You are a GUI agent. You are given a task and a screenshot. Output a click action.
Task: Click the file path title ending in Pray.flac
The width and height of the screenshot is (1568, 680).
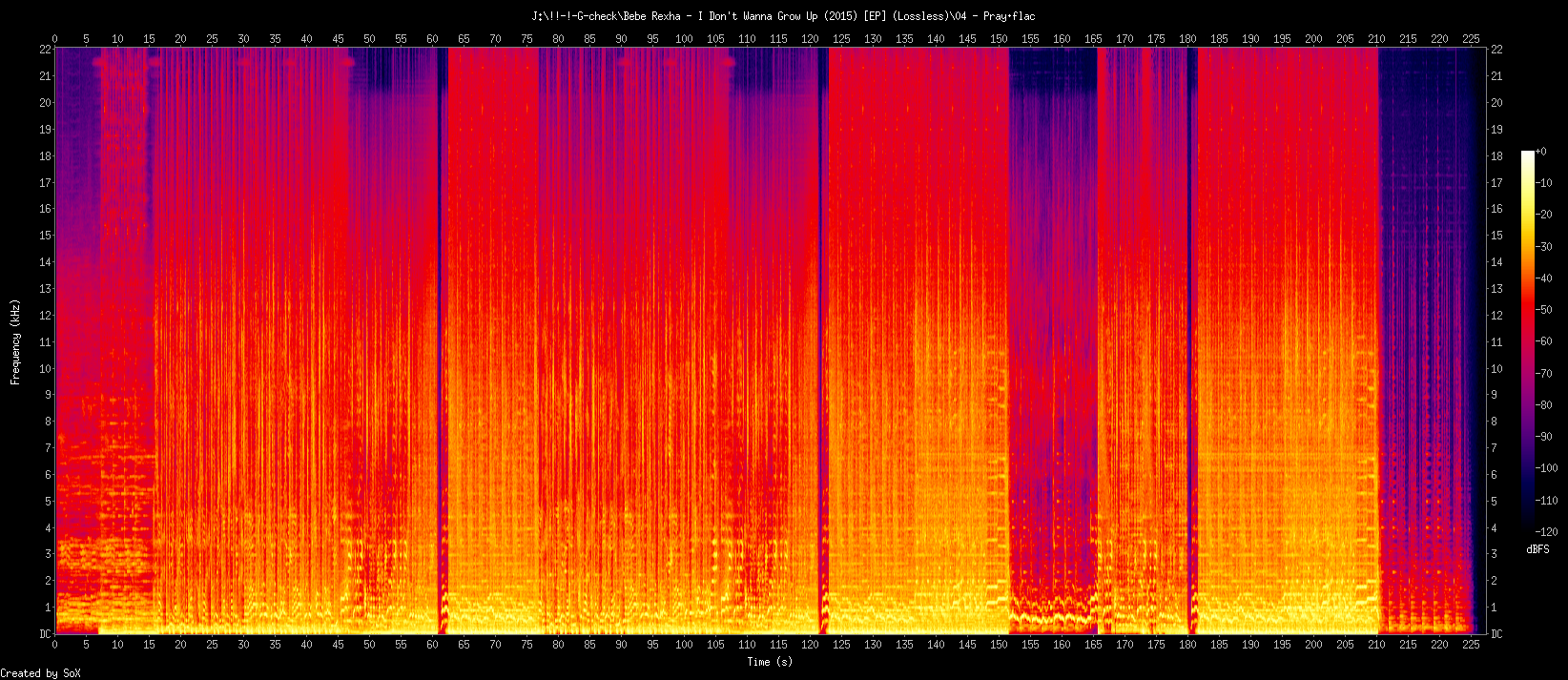783,16
